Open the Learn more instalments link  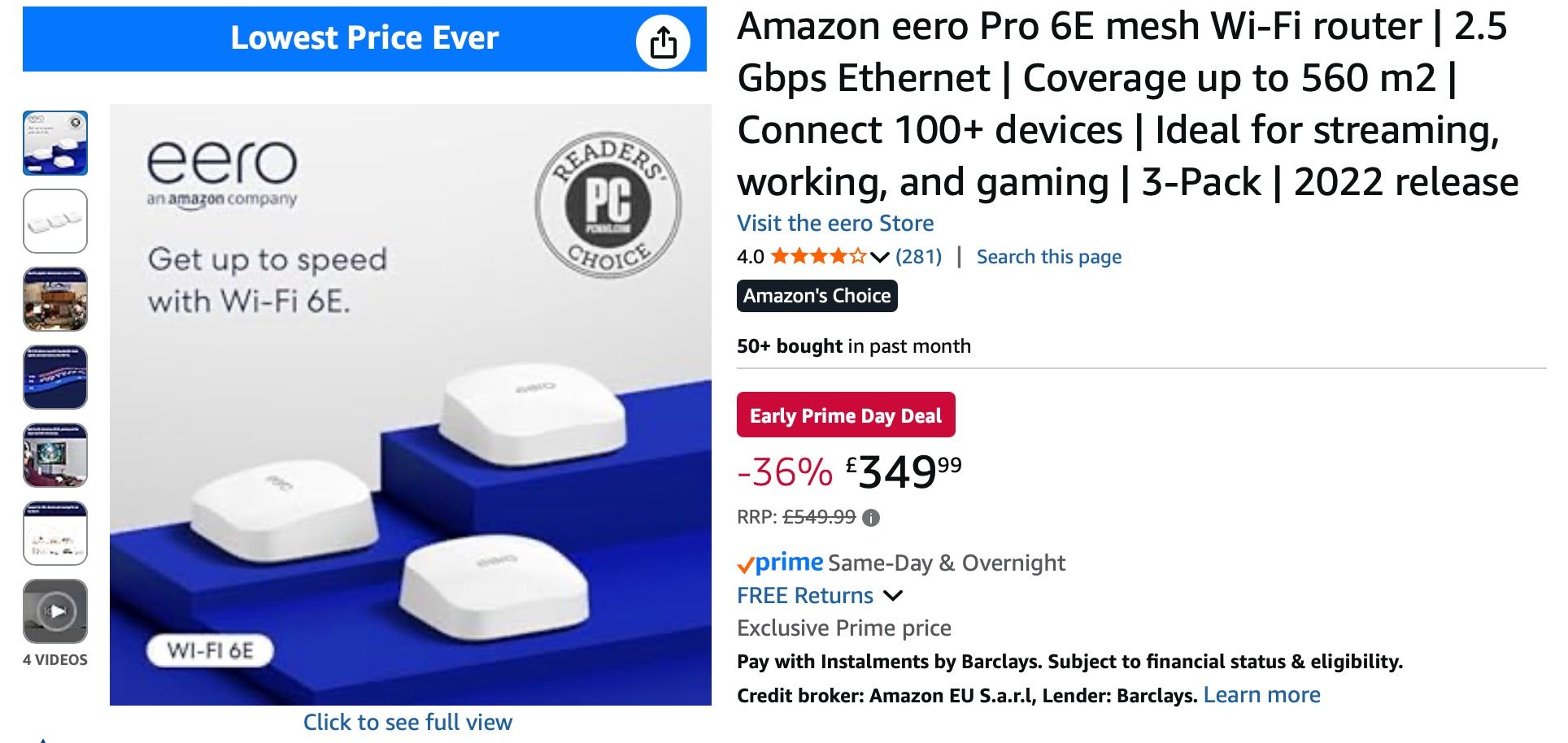tap(1261, 695)
